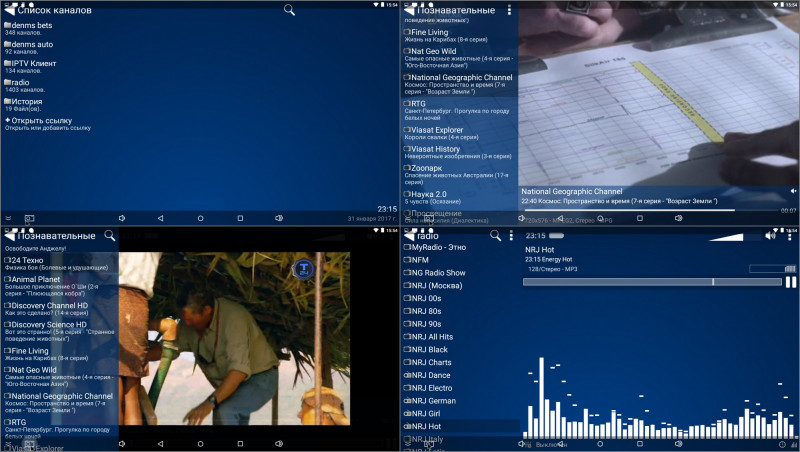This screenshot has width=800, height=452.
Task: Open search on the radio screen
Action: coord(495,235)
